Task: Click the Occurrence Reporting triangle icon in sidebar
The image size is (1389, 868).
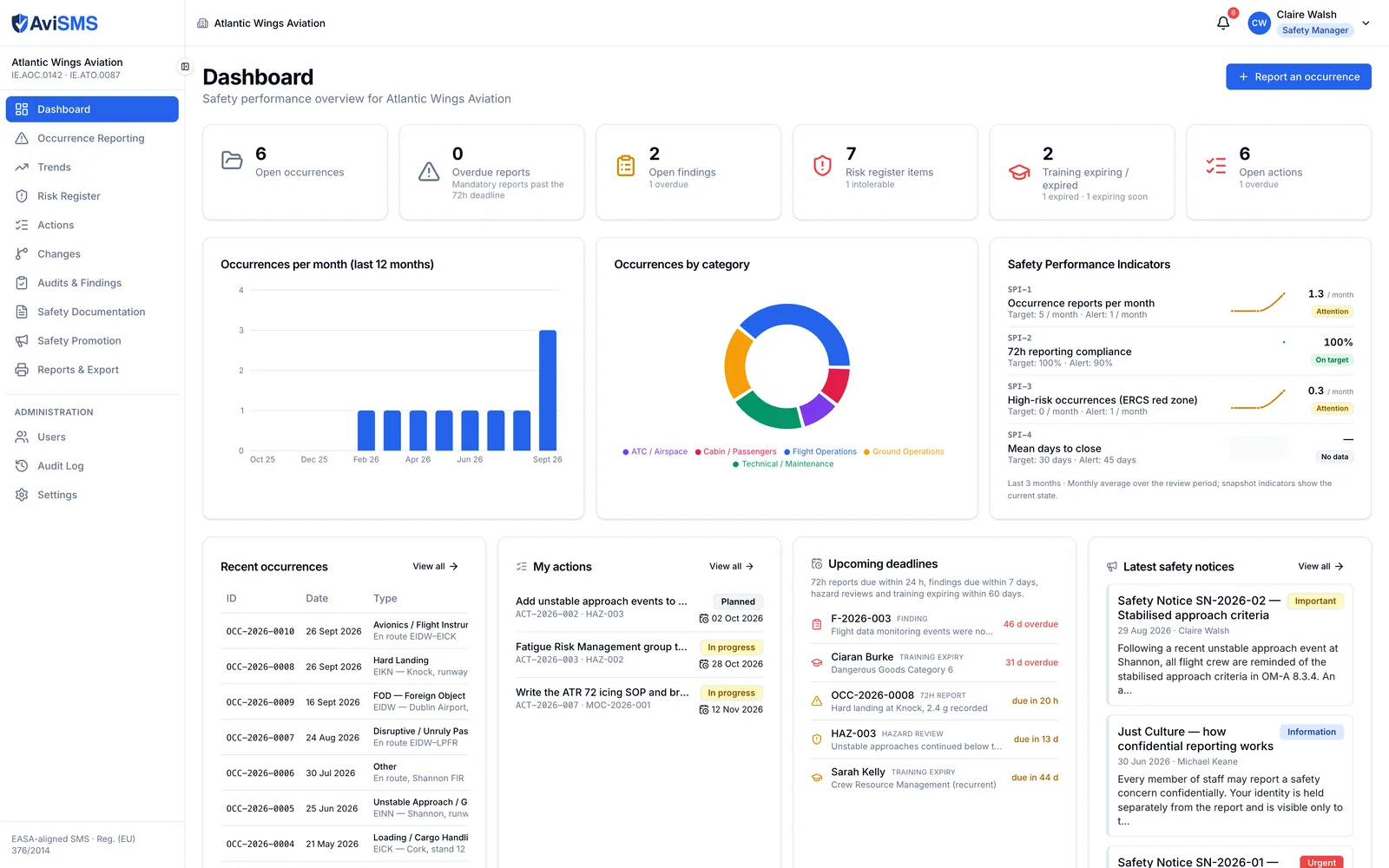Action: (x=22, y=138)
